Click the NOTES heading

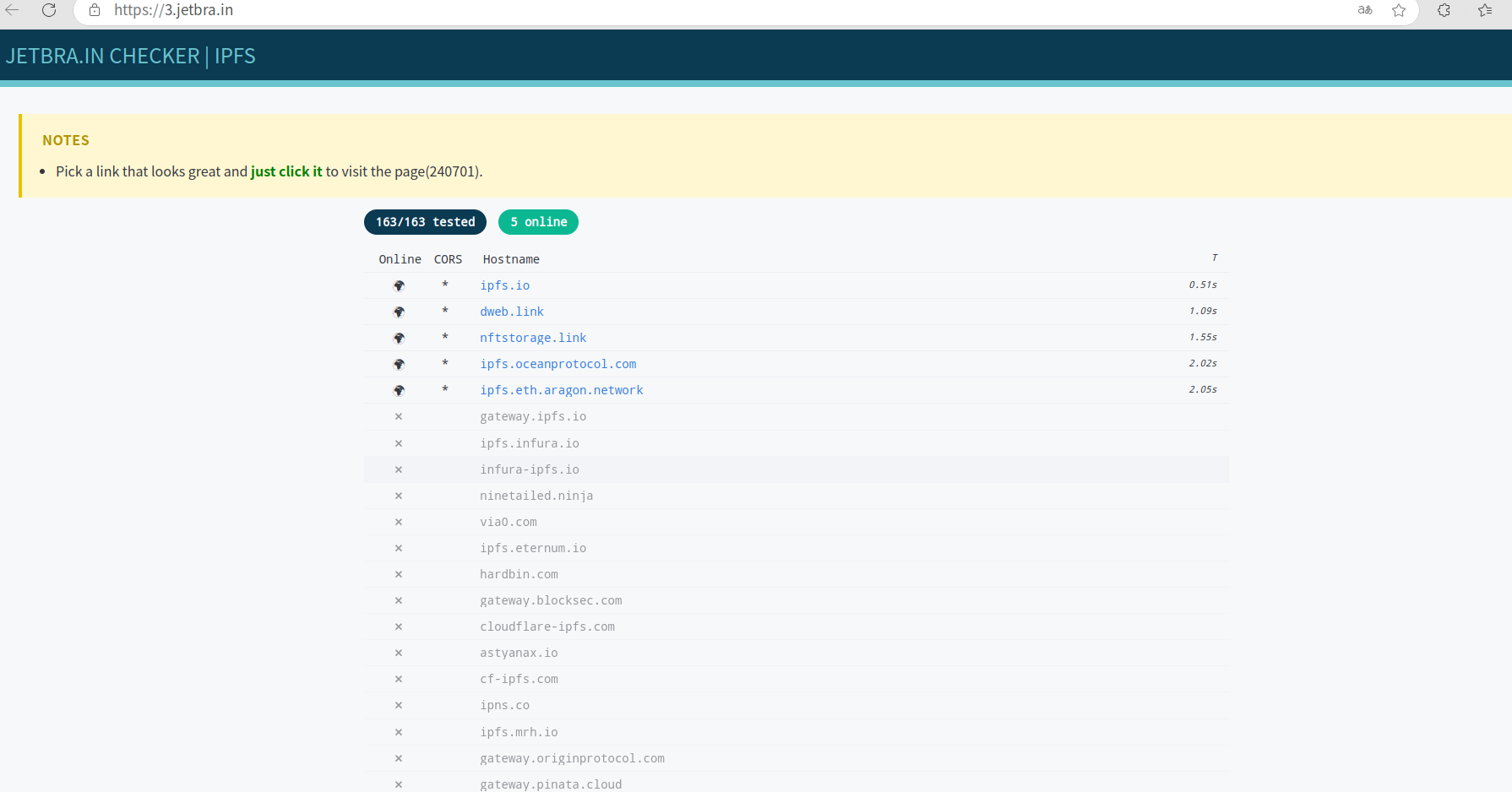(x=66, y=140)
